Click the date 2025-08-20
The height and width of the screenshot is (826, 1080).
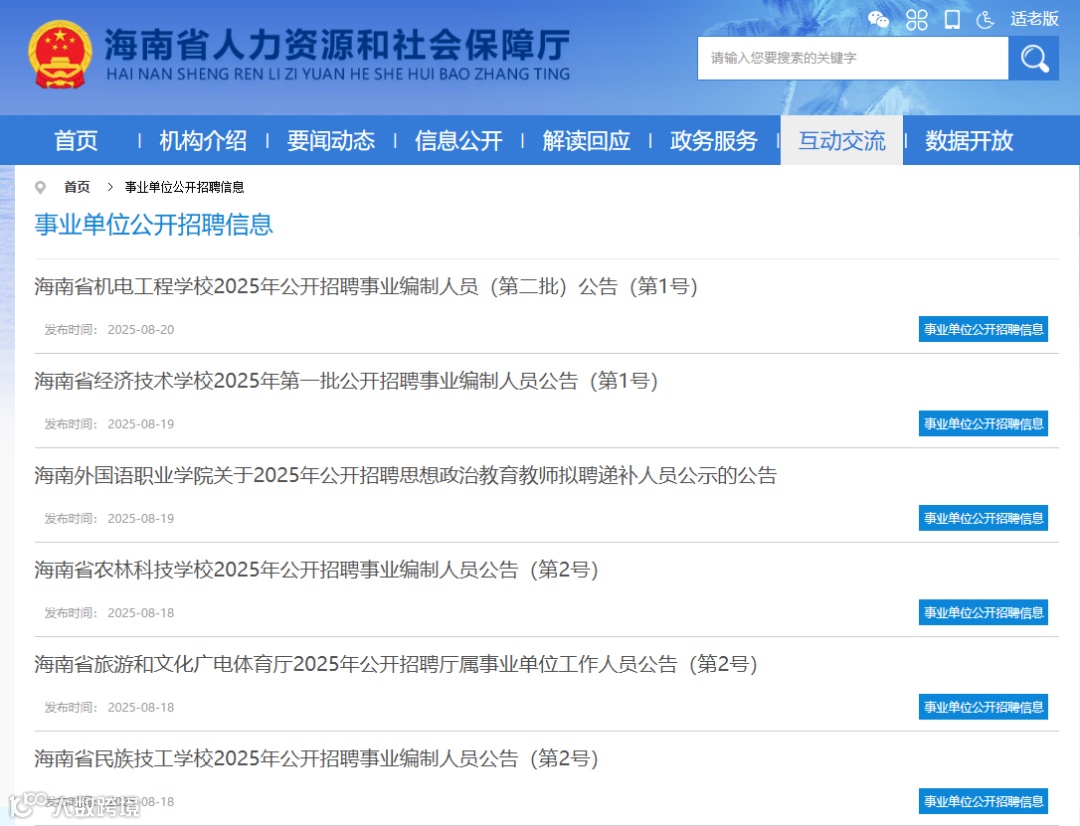coord(141,329)
